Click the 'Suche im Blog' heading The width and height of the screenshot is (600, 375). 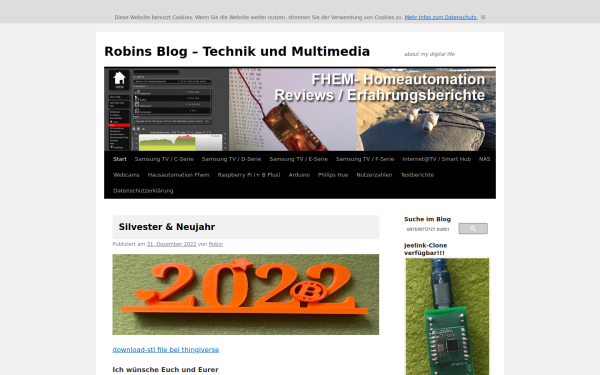click(427, 219)
